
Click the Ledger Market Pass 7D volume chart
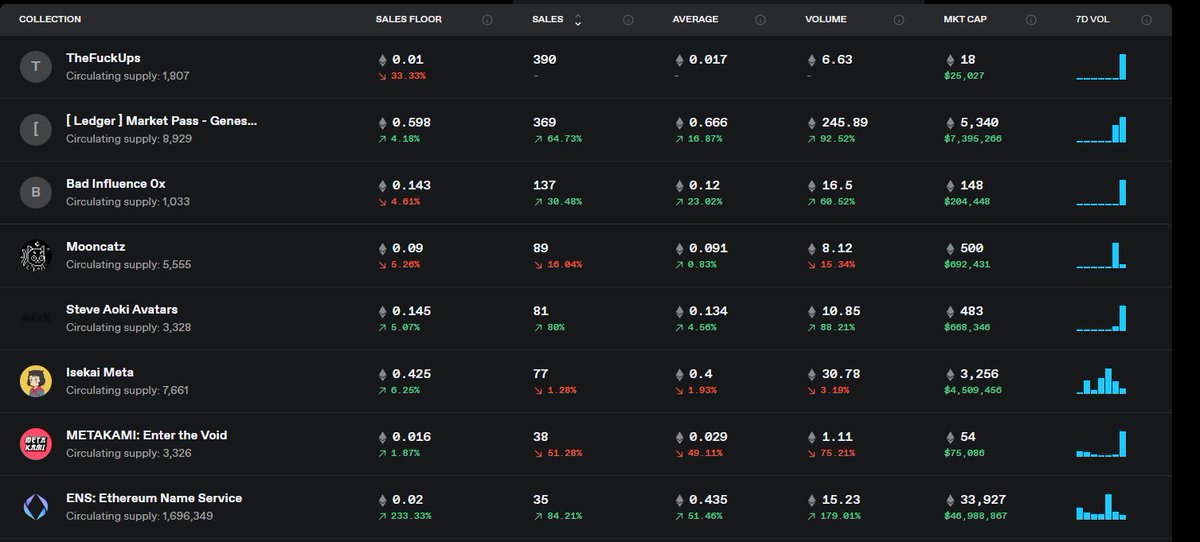1101,130
